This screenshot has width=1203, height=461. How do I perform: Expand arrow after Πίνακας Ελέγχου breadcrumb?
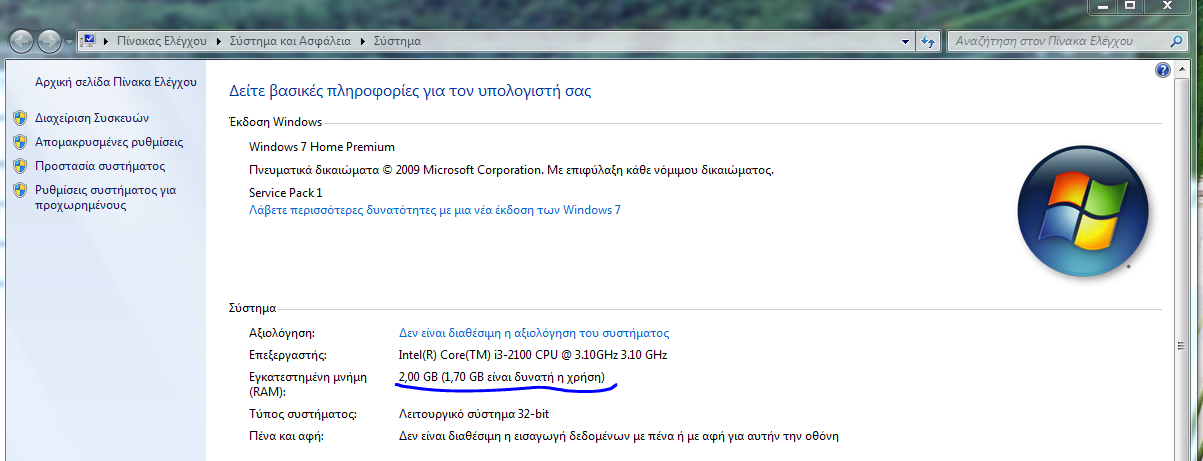point(216,42)
